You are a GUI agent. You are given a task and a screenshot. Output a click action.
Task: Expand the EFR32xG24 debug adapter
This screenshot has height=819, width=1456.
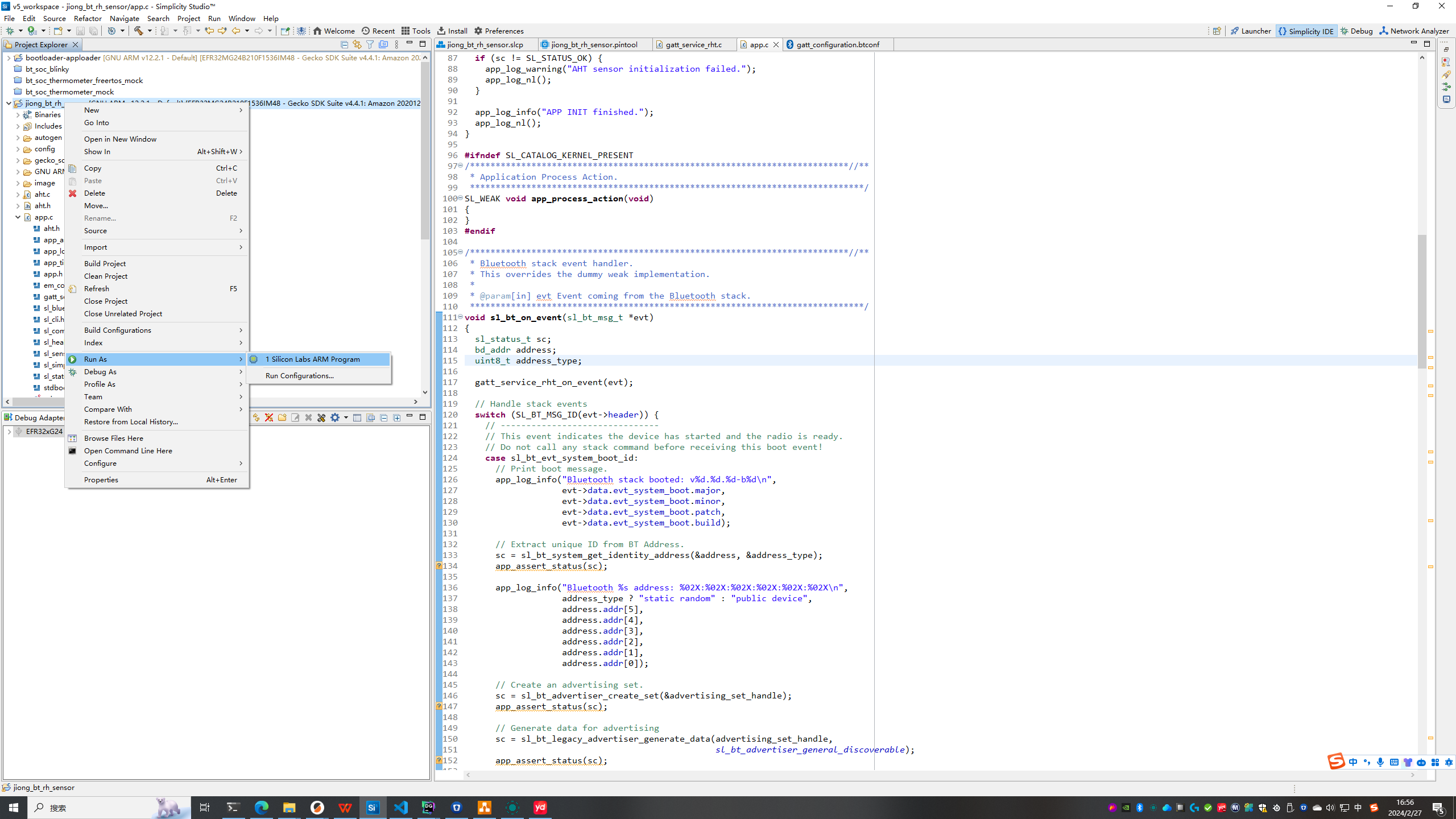pos(9,431)
